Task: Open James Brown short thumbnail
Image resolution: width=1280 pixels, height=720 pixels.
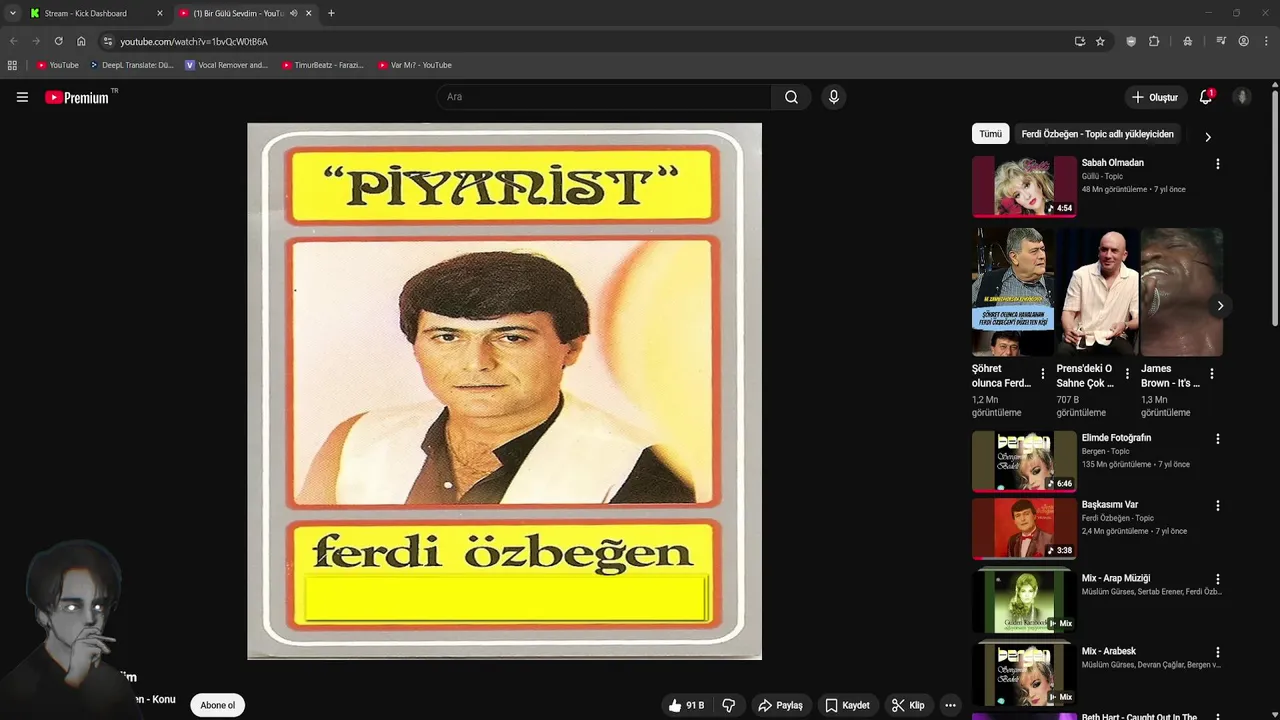Action: click(1181, 292)
